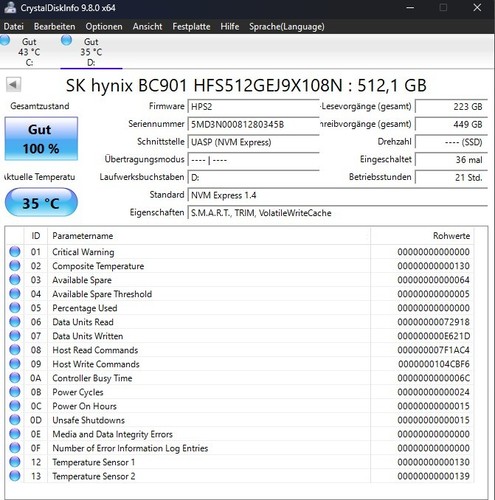Click the status orb for Controller Busy Time
Image resolution: width=495 pixels, height=500 pixels.
coord(15,378)
